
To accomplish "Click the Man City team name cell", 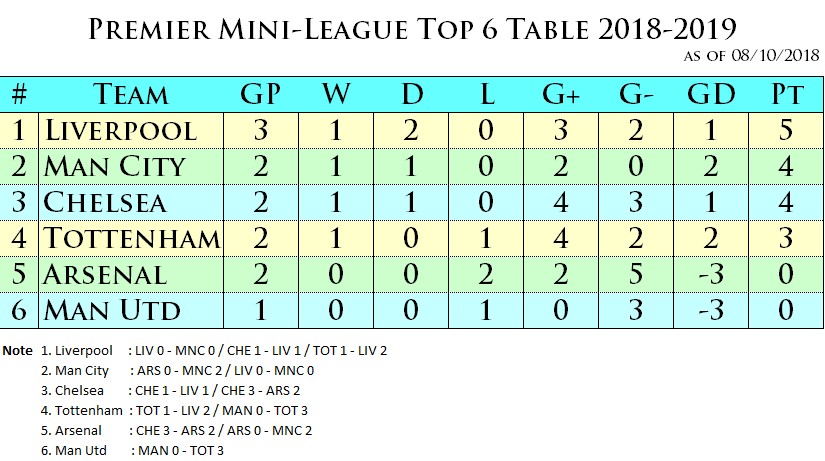I will click(x=130, y=166).
